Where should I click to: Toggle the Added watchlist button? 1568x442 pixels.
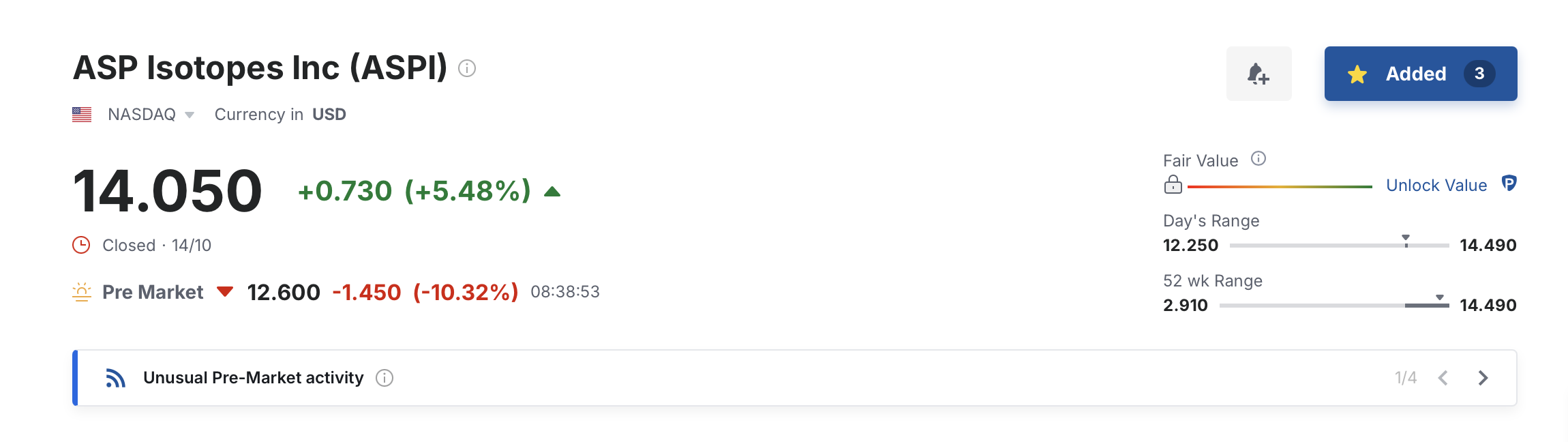(1415, 74)
